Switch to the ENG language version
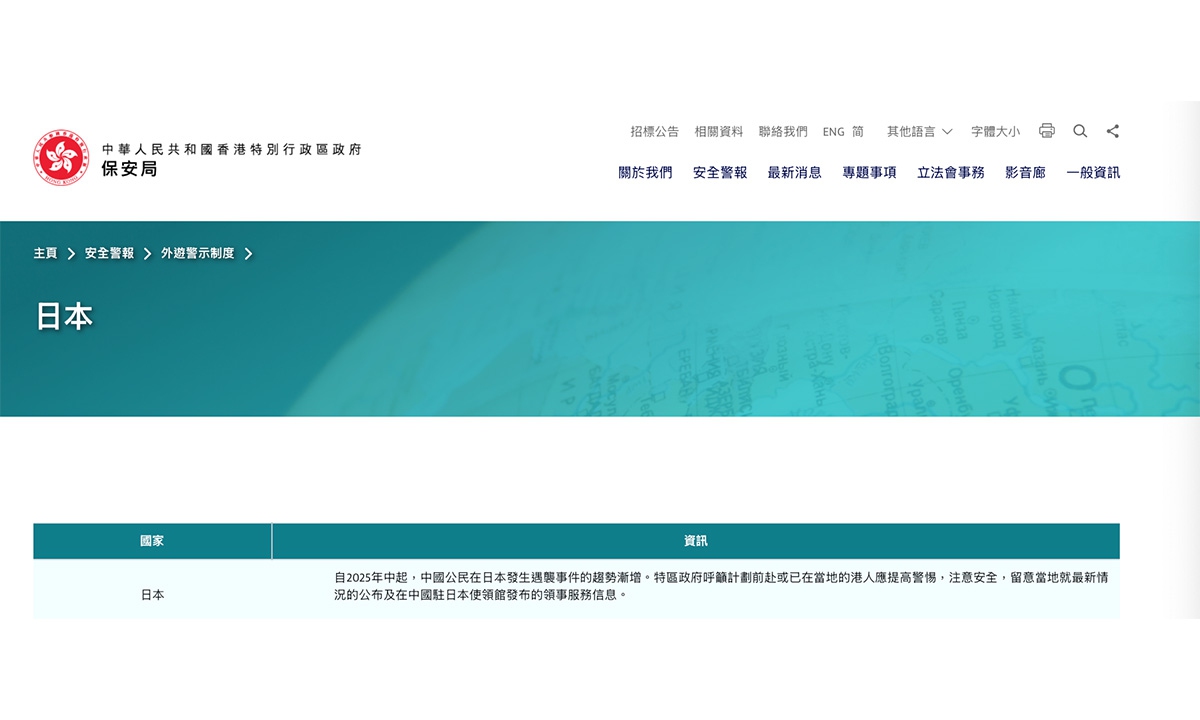 833,131
